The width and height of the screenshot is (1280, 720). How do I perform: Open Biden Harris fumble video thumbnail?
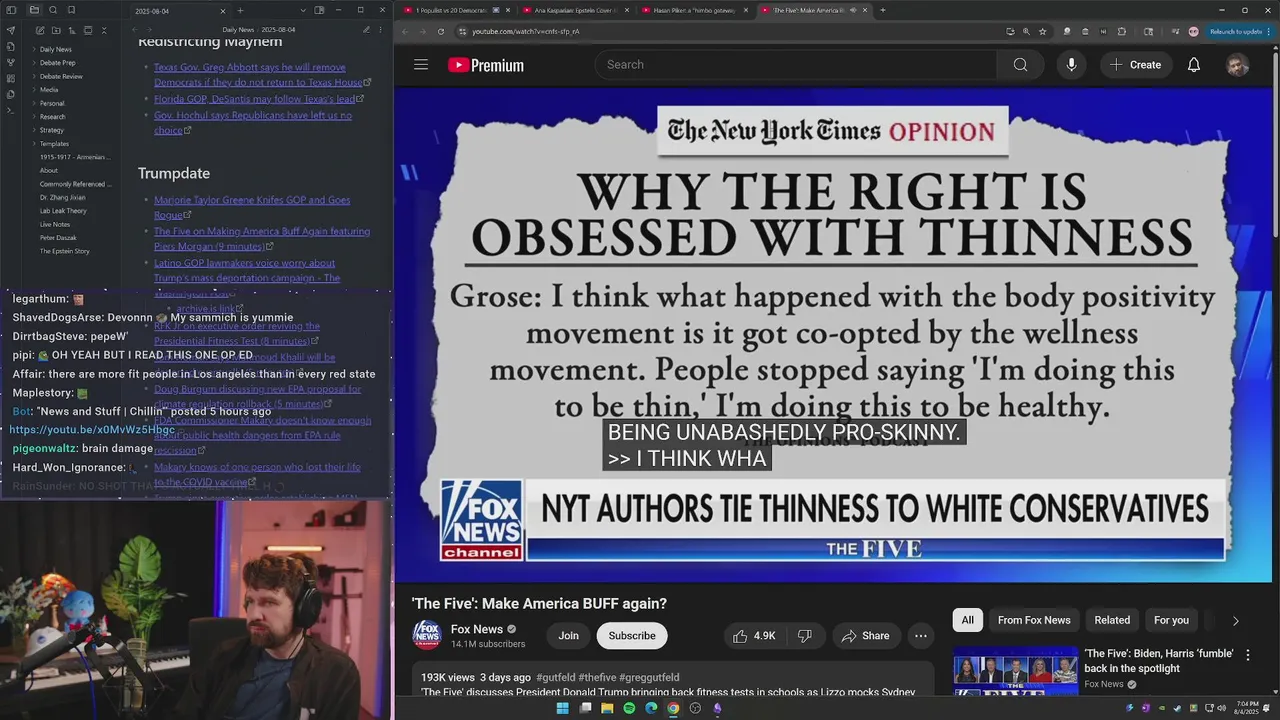[1016, 670]
